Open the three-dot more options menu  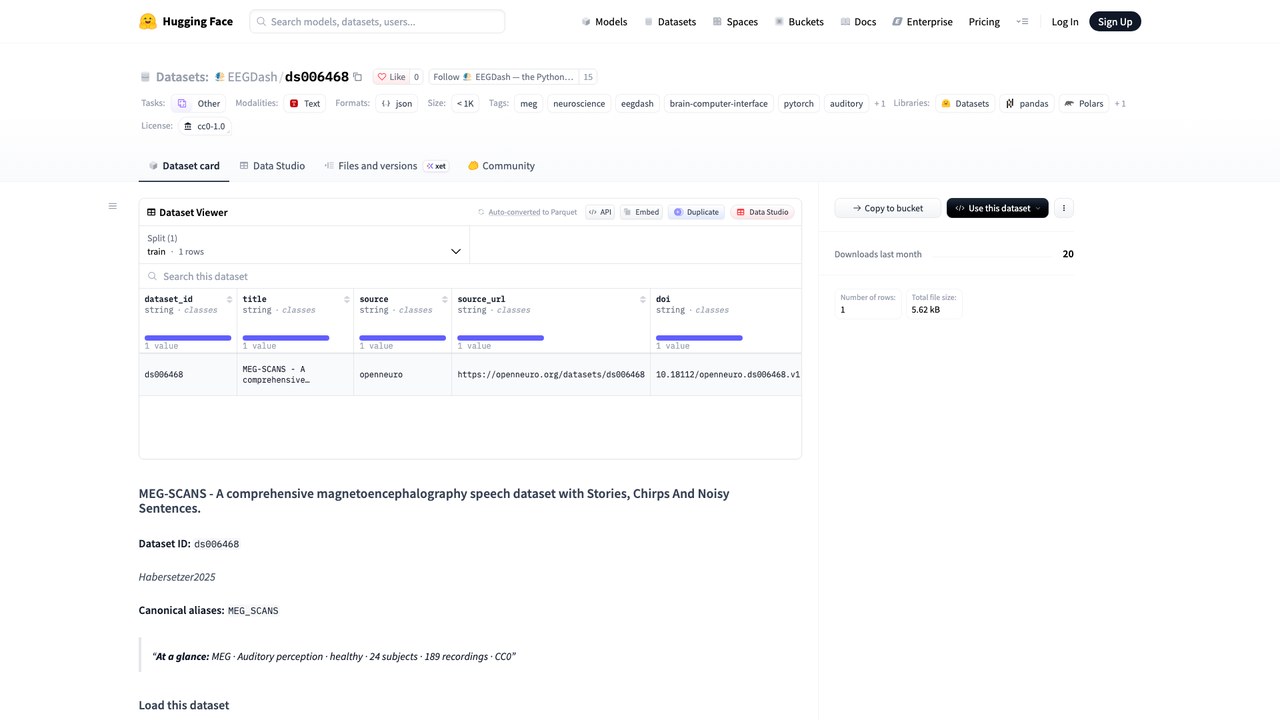(1064, 208)
